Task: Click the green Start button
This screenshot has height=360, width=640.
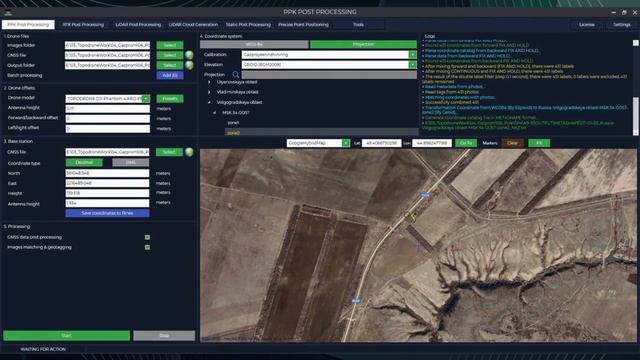Action: coord(67,336)
